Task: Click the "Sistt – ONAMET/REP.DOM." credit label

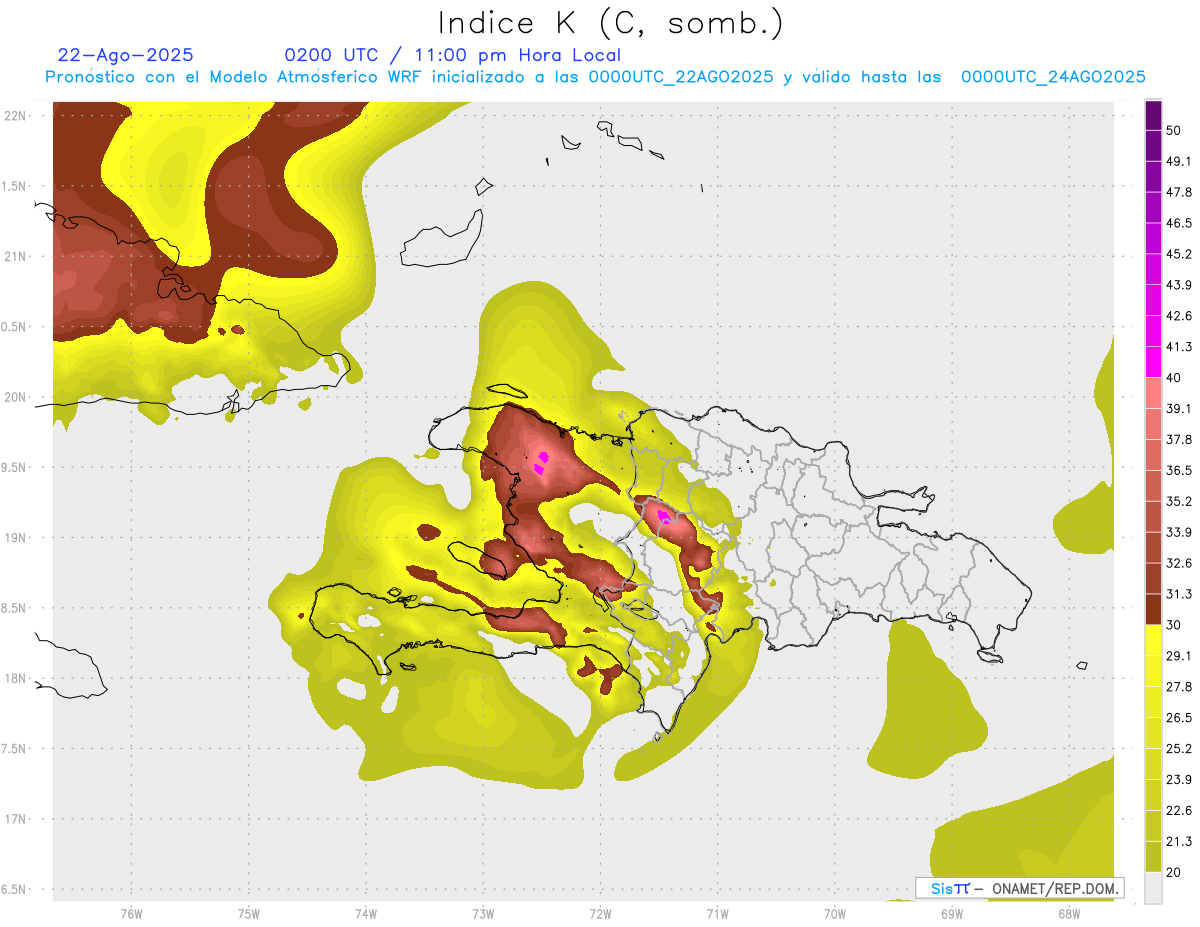Action: (x=1019, y=888)
